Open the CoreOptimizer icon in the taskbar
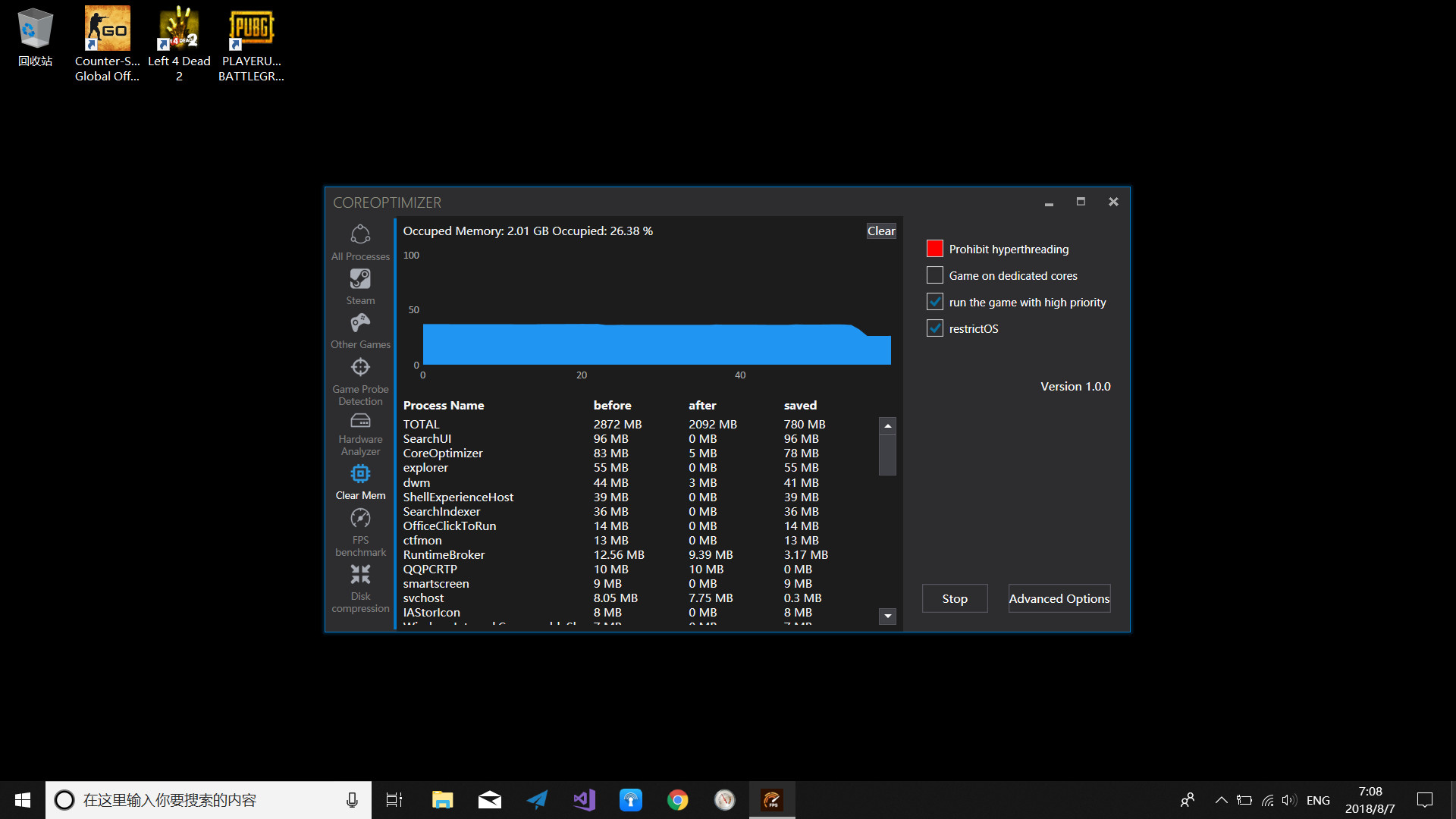 click(x=771, y=799)
